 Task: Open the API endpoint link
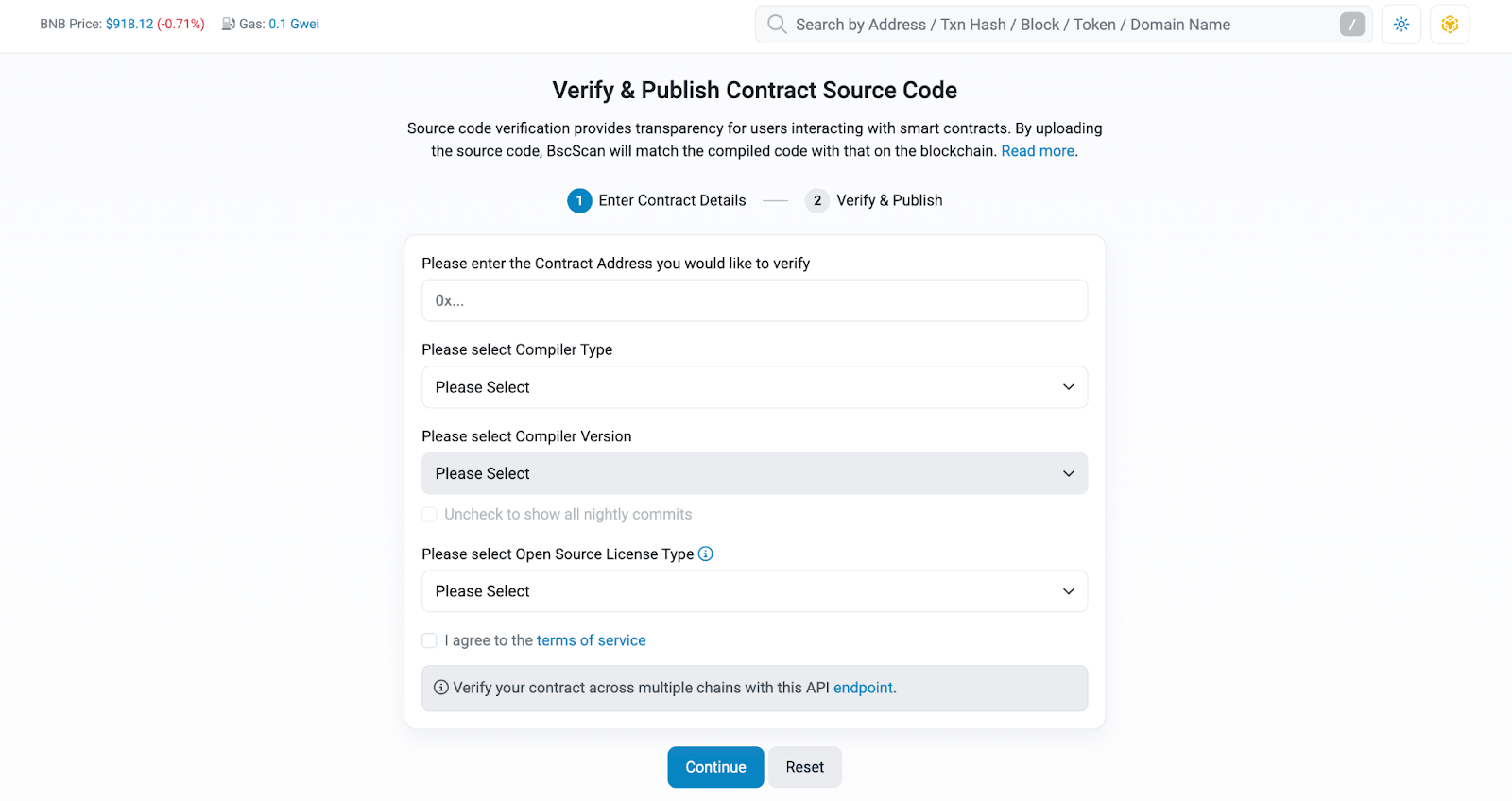pyautogui.click(x=863, y=688)
